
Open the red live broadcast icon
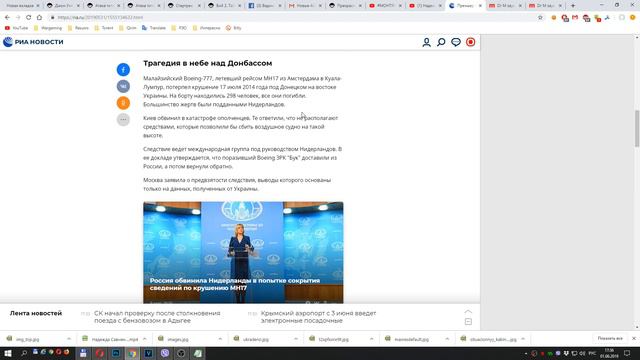(x=471, y=42)
